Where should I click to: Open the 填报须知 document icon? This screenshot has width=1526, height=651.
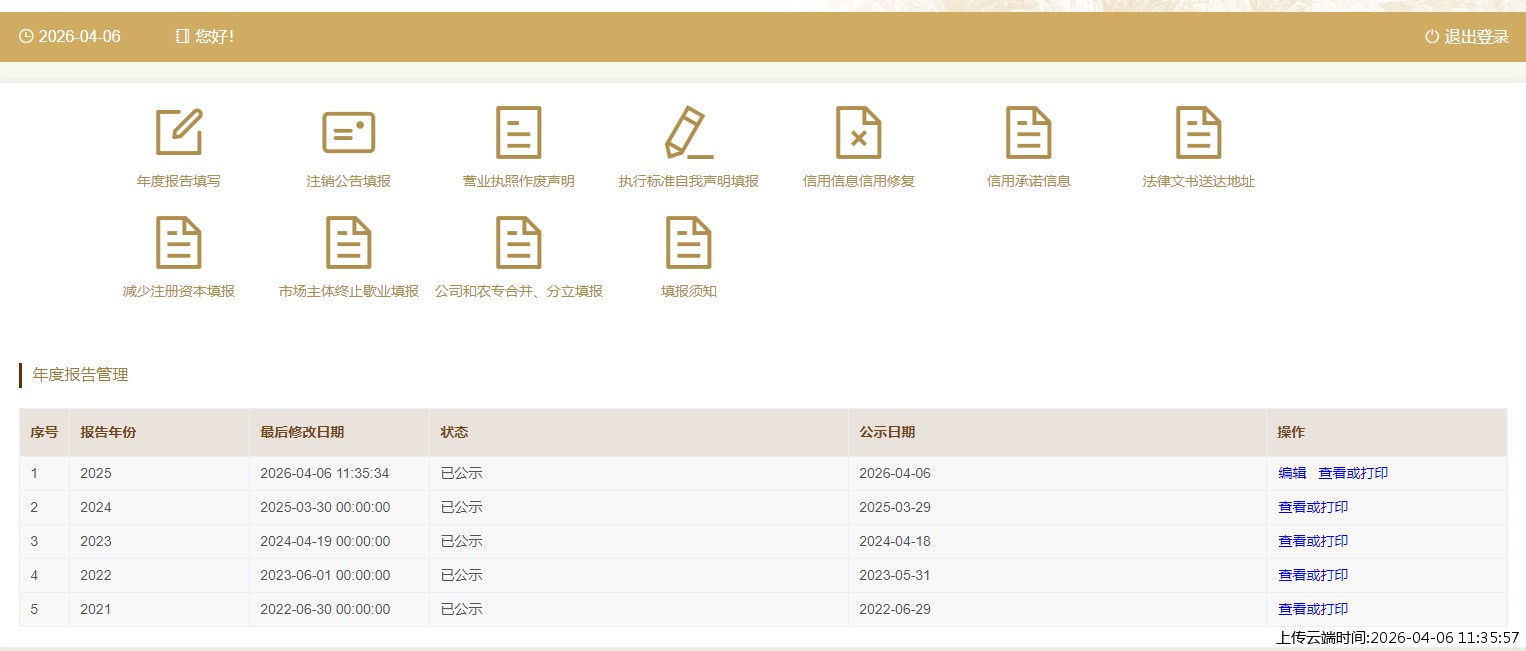(688, 242)
